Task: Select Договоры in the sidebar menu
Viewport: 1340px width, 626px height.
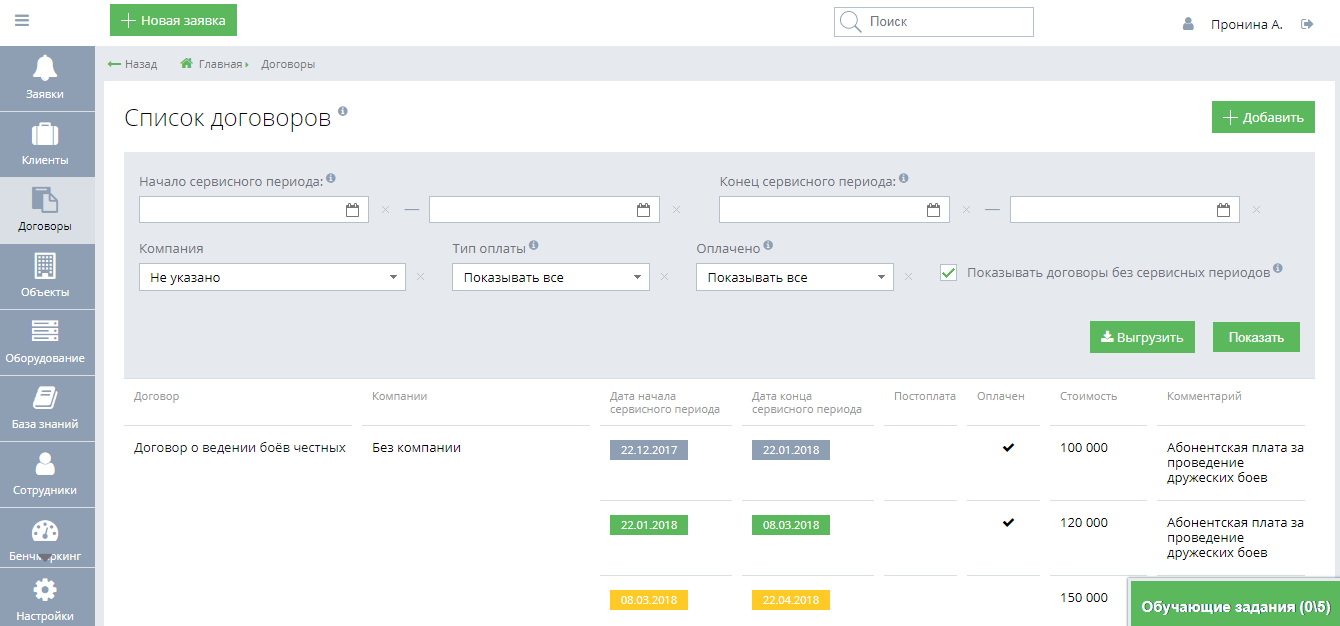Action: tap(47, 209)
